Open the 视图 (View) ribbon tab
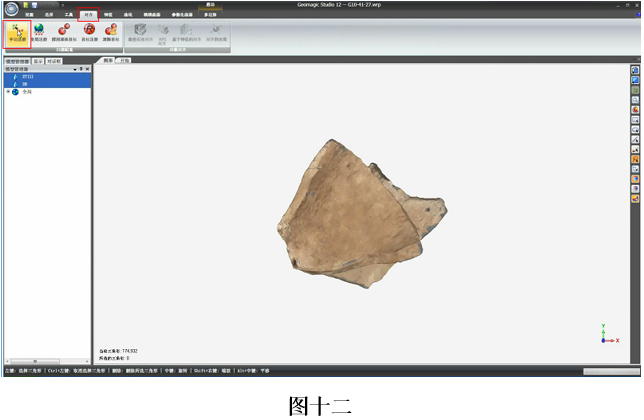Screen dimensions: 644x420 click(29, 15)
